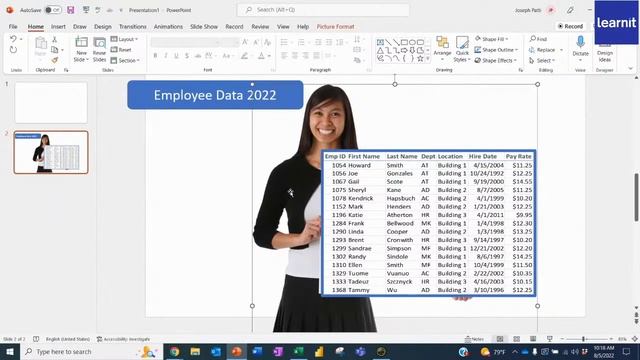Toggle text shadow S button
The image size is (640, 360).
point(187,56)
